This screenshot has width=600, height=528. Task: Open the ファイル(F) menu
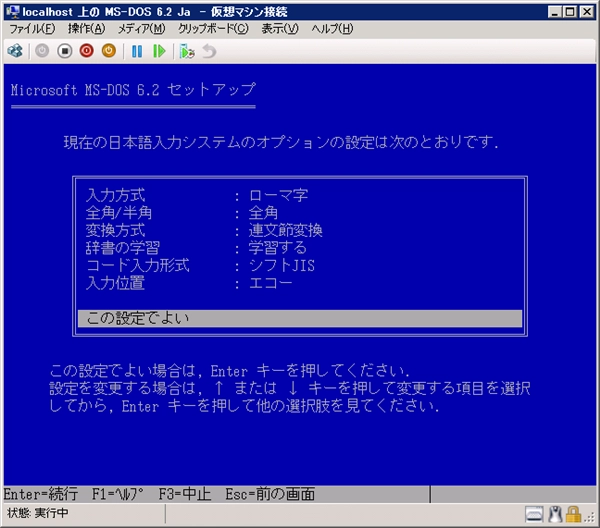32,29
